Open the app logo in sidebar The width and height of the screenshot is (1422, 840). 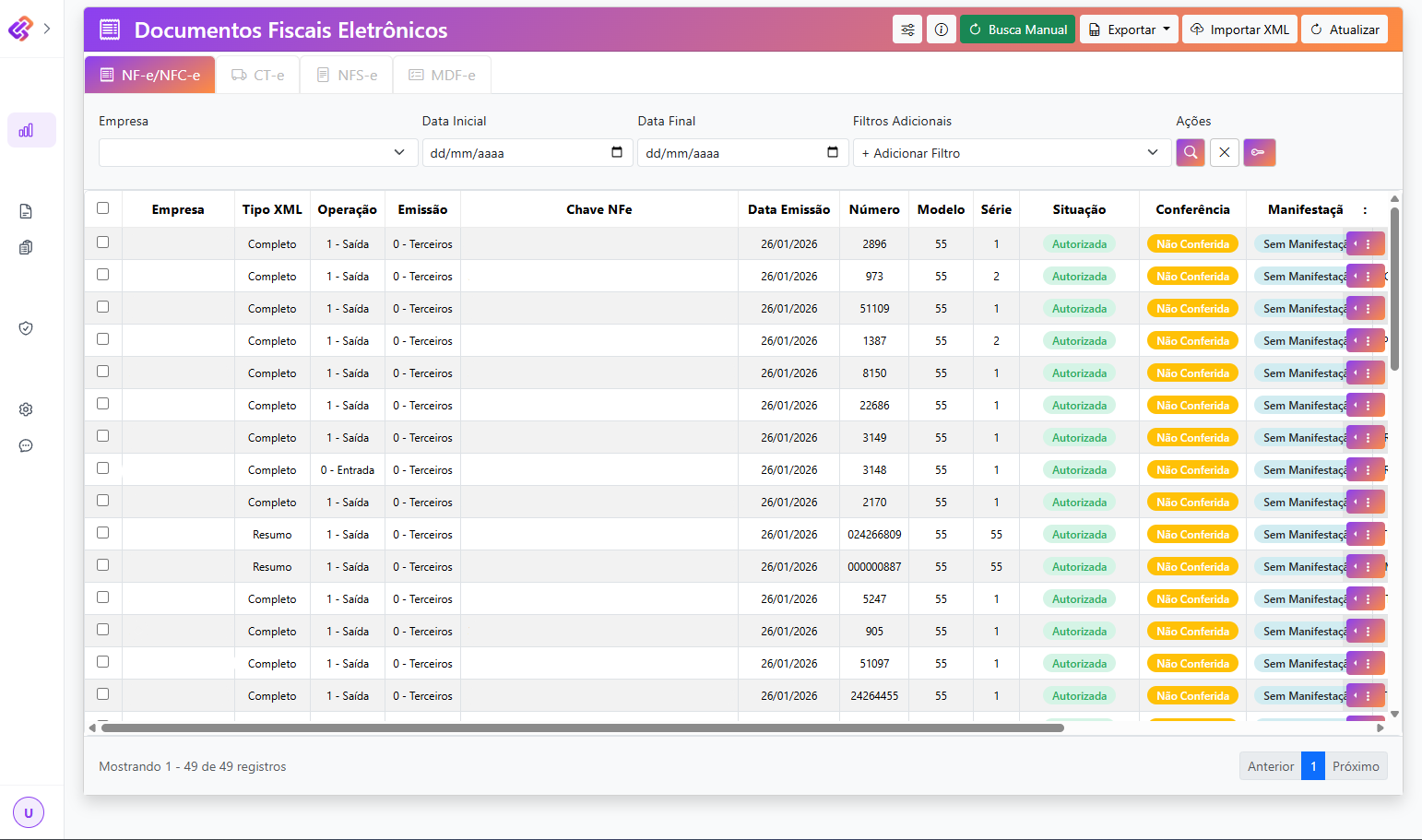pyautogui.click(x=20, y=29)
